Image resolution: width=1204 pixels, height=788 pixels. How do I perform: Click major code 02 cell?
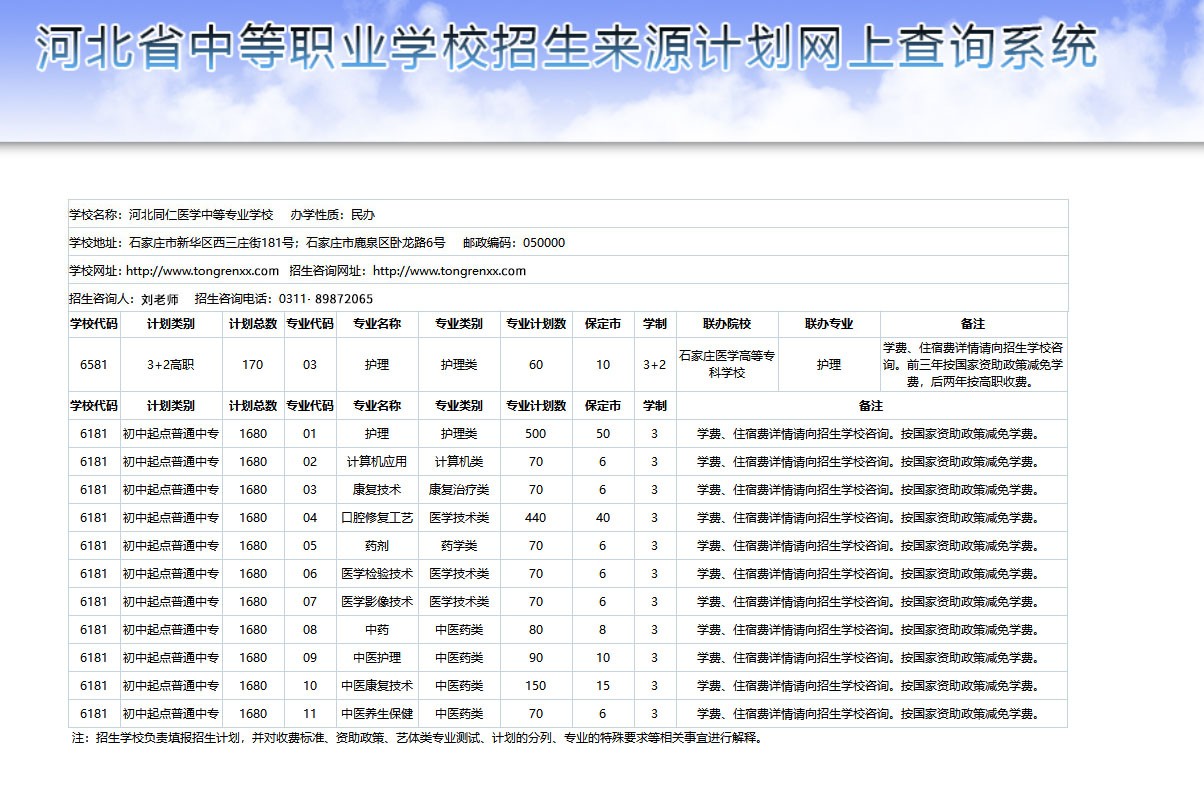pos(310,462)
